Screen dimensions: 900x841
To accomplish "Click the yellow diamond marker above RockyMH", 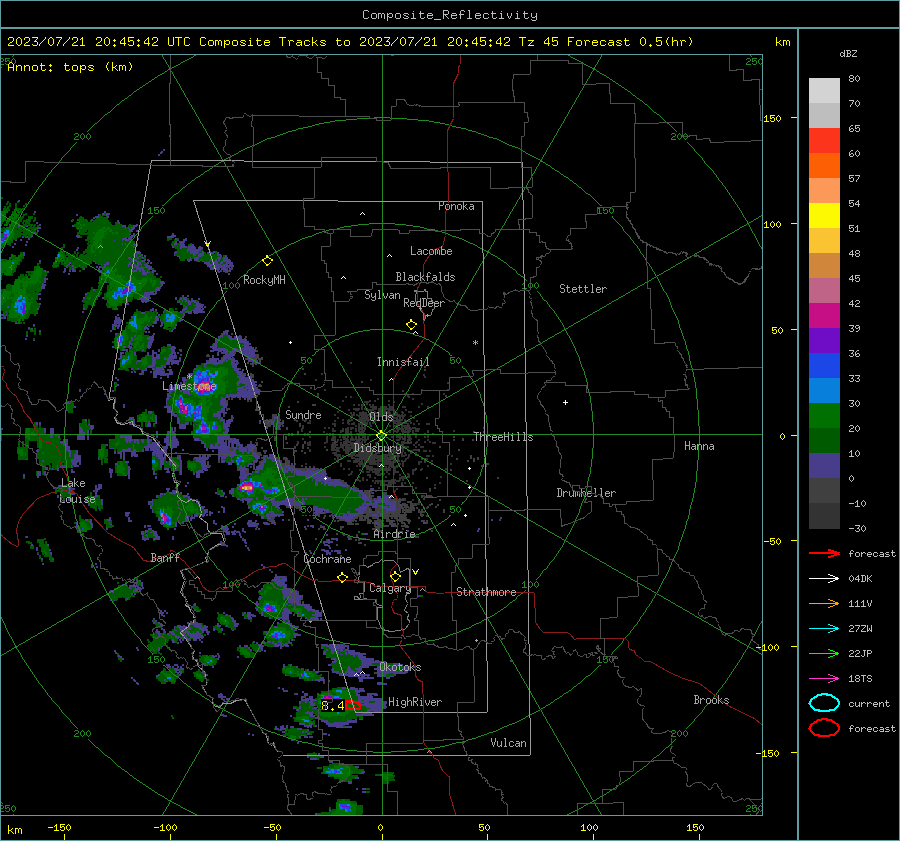I will pos(267,261).
